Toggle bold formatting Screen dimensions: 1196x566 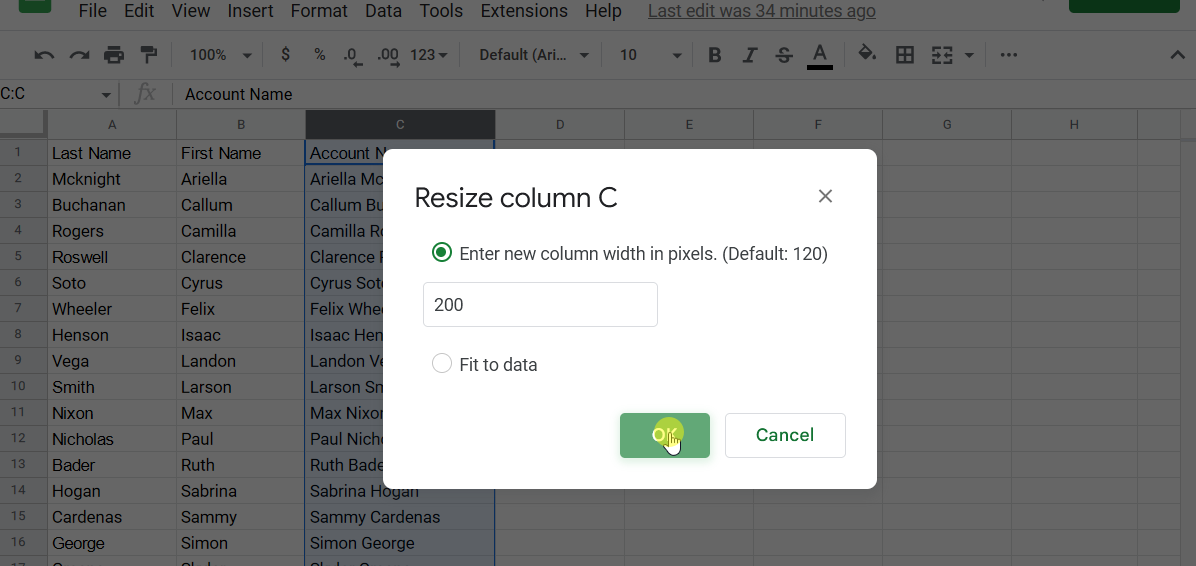coord(714,55)
